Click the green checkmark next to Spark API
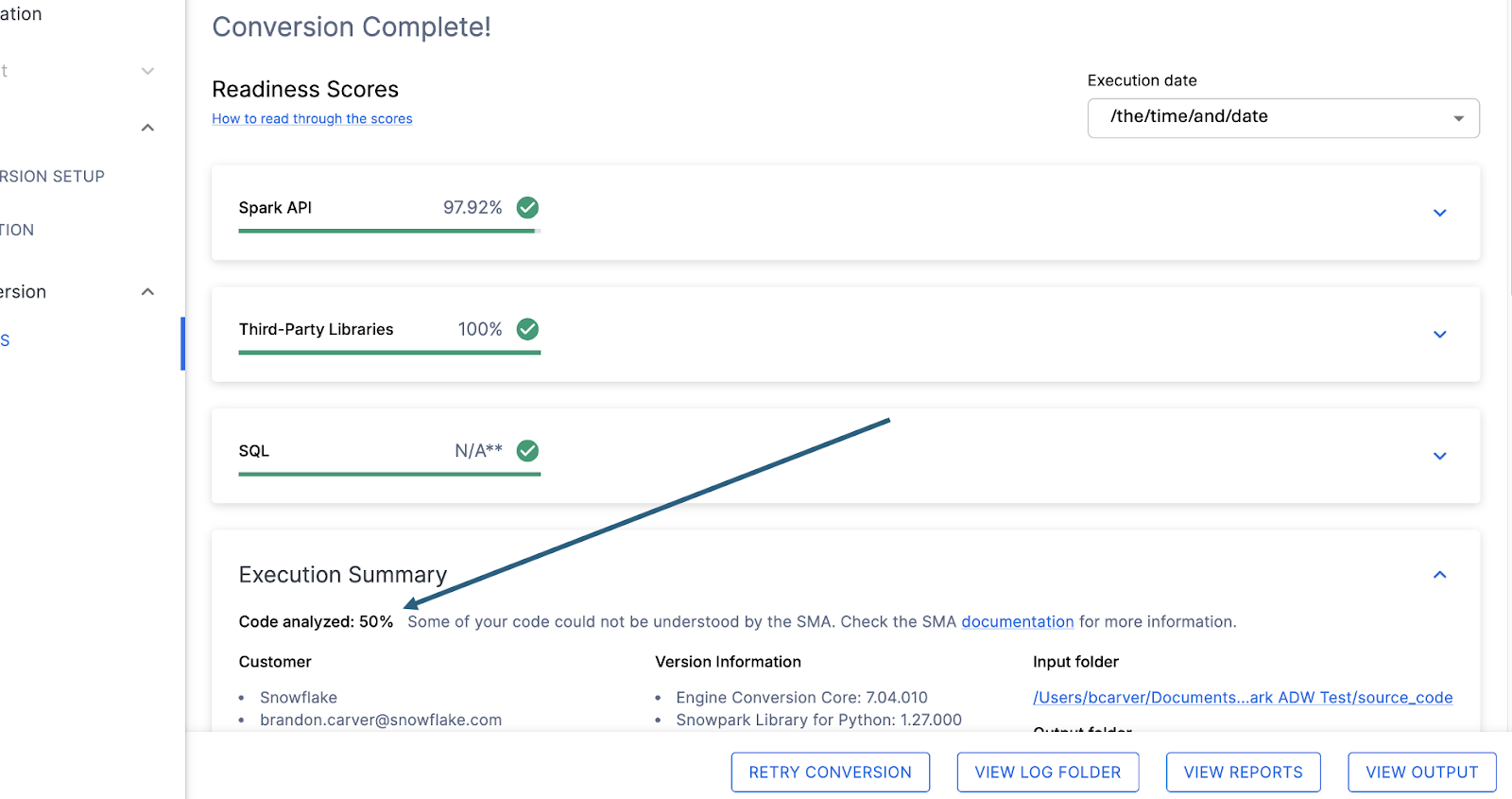This screenshot has height=799, width=1512. tap(527, 208)
